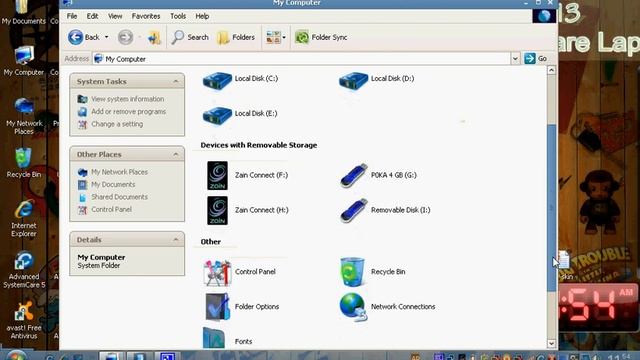Expand the address bar dropdown arrow

pyautogui.click(x=515, y=59)
